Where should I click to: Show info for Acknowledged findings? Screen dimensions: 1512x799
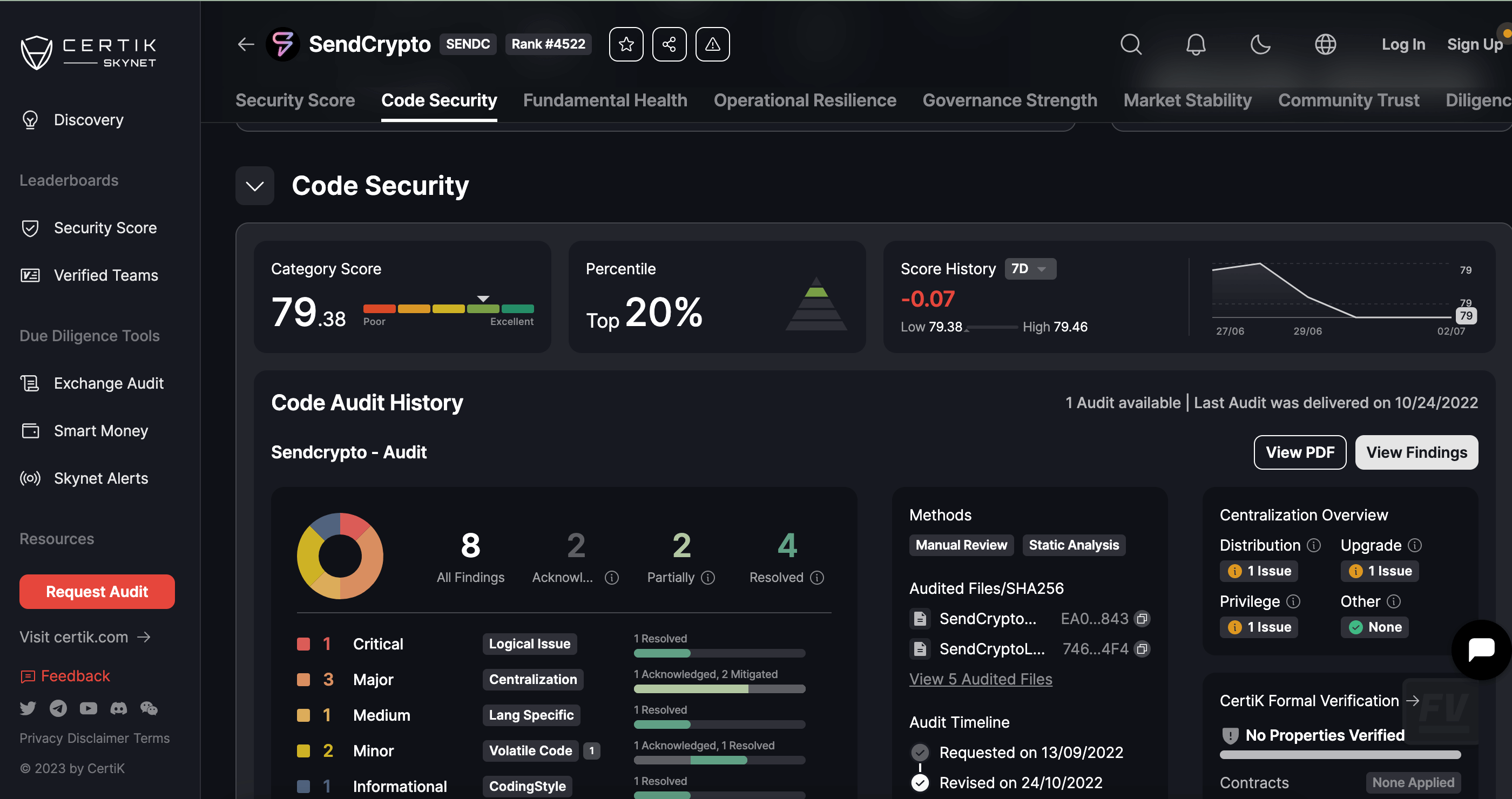pos(612,578)
